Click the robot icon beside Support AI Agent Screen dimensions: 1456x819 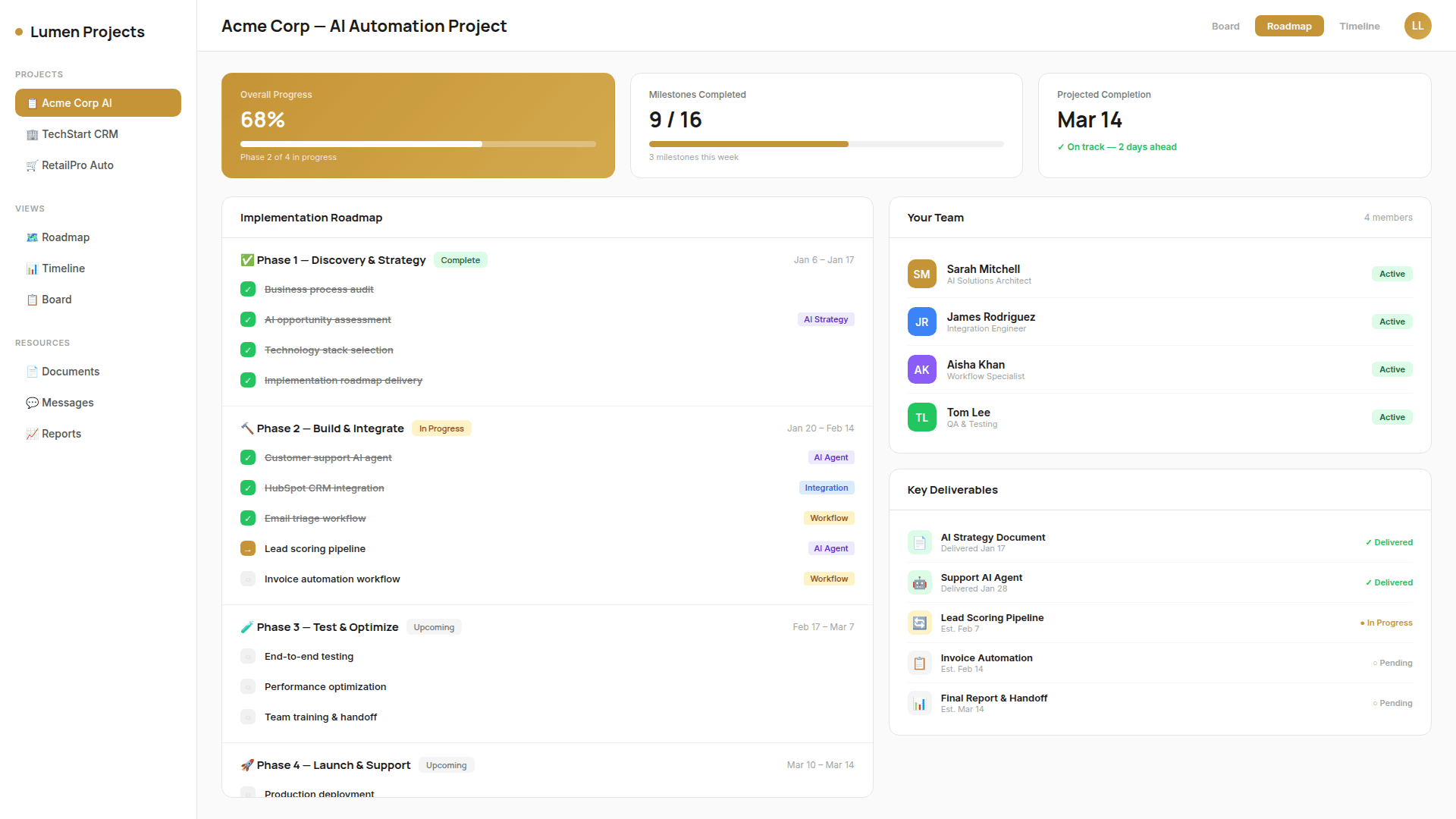click(919, 582)
